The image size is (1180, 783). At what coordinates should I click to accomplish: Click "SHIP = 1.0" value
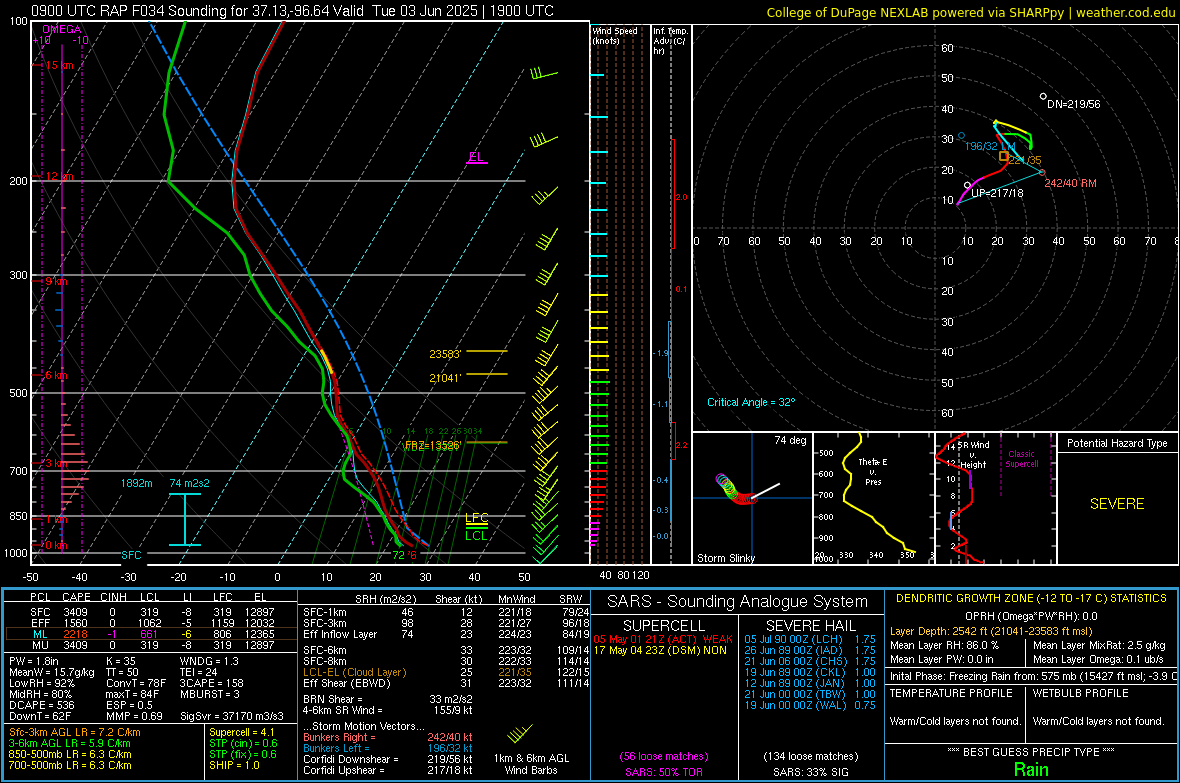coord(234,765)
